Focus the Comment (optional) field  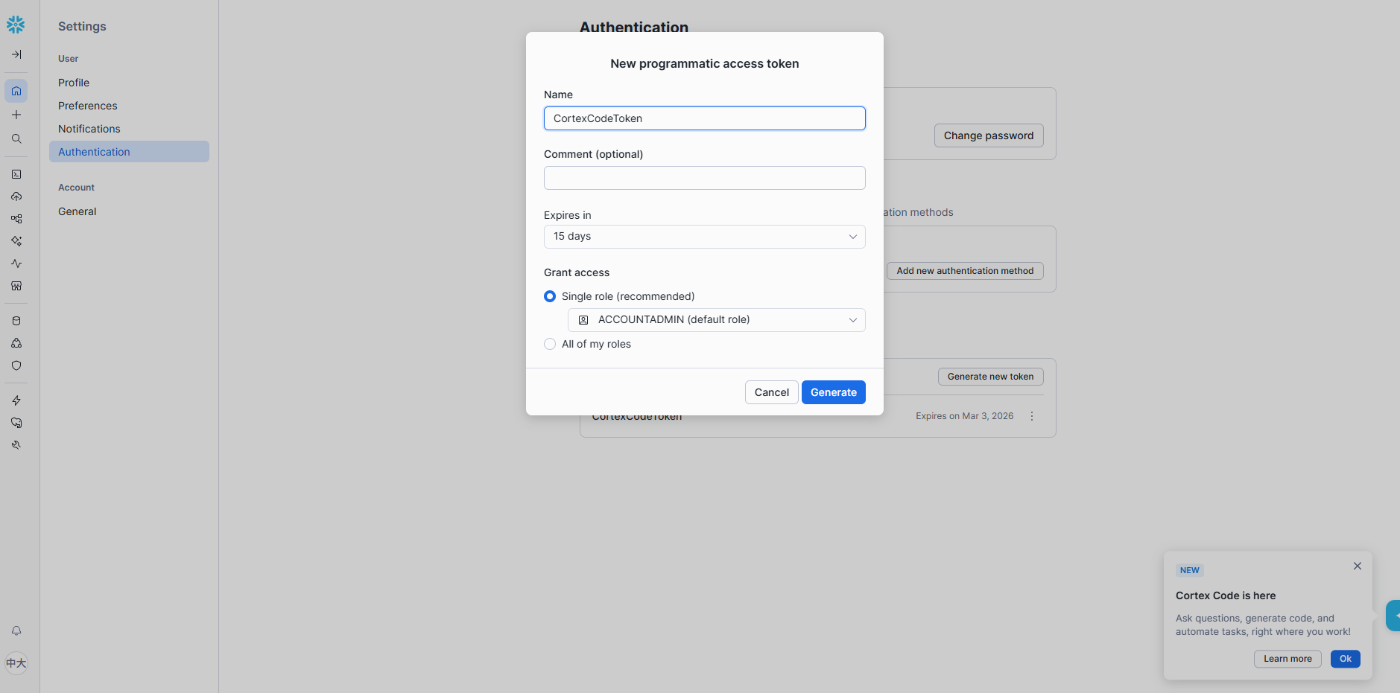click(705, 178)
